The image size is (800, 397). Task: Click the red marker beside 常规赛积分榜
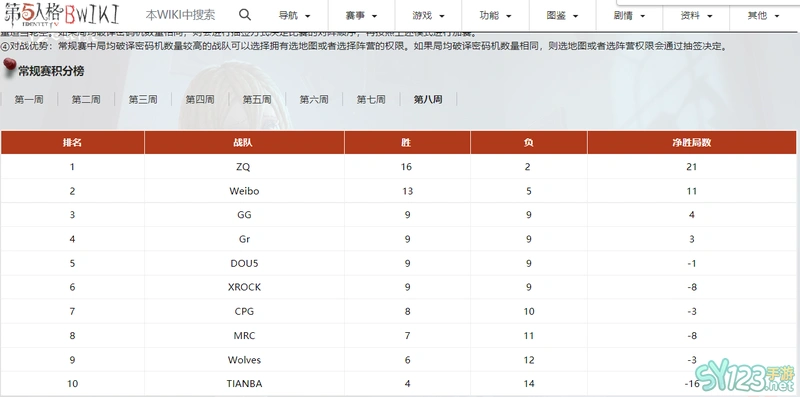click(x=10, y=68)
